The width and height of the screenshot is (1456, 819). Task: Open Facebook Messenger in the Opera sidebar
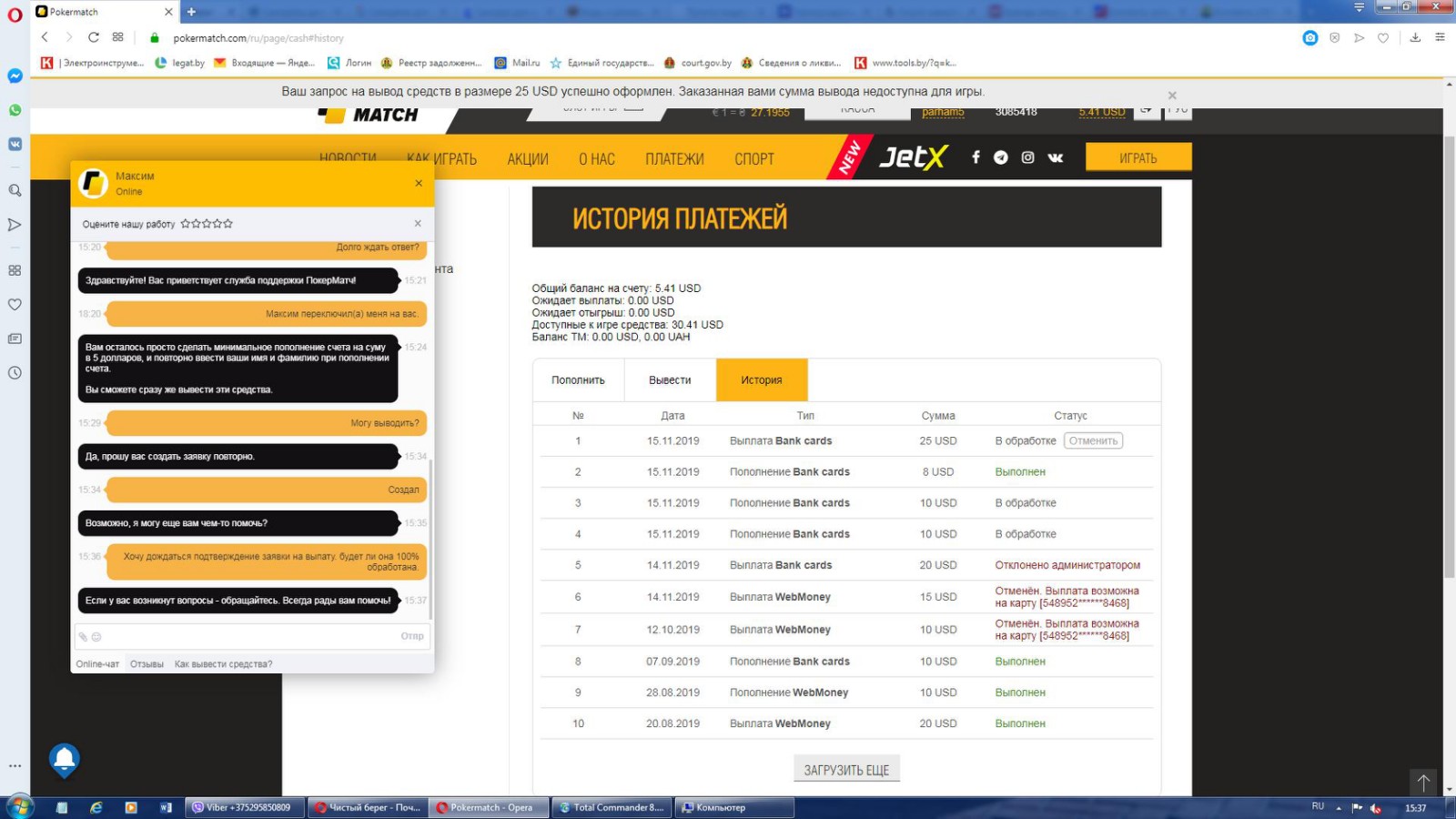pyautogui.click(x=15, y=76)
